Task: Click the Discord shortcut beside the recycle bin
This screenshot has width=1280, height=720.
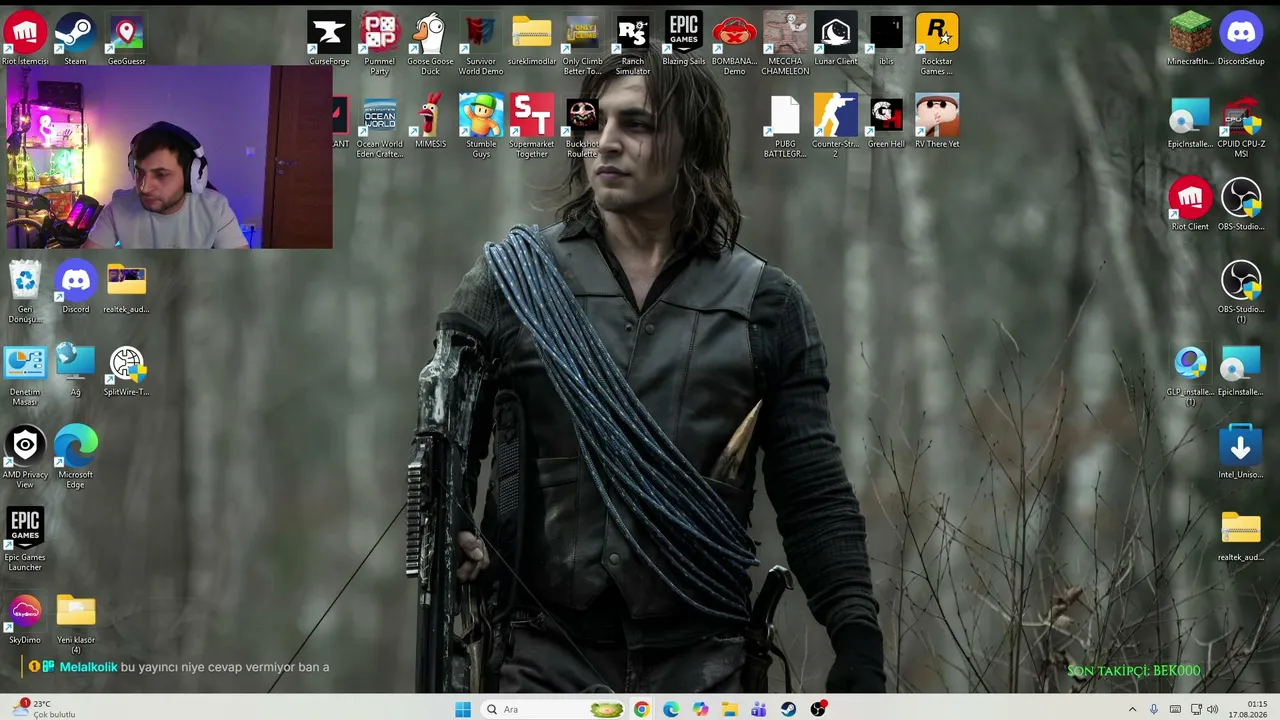Action: [75, 287]
